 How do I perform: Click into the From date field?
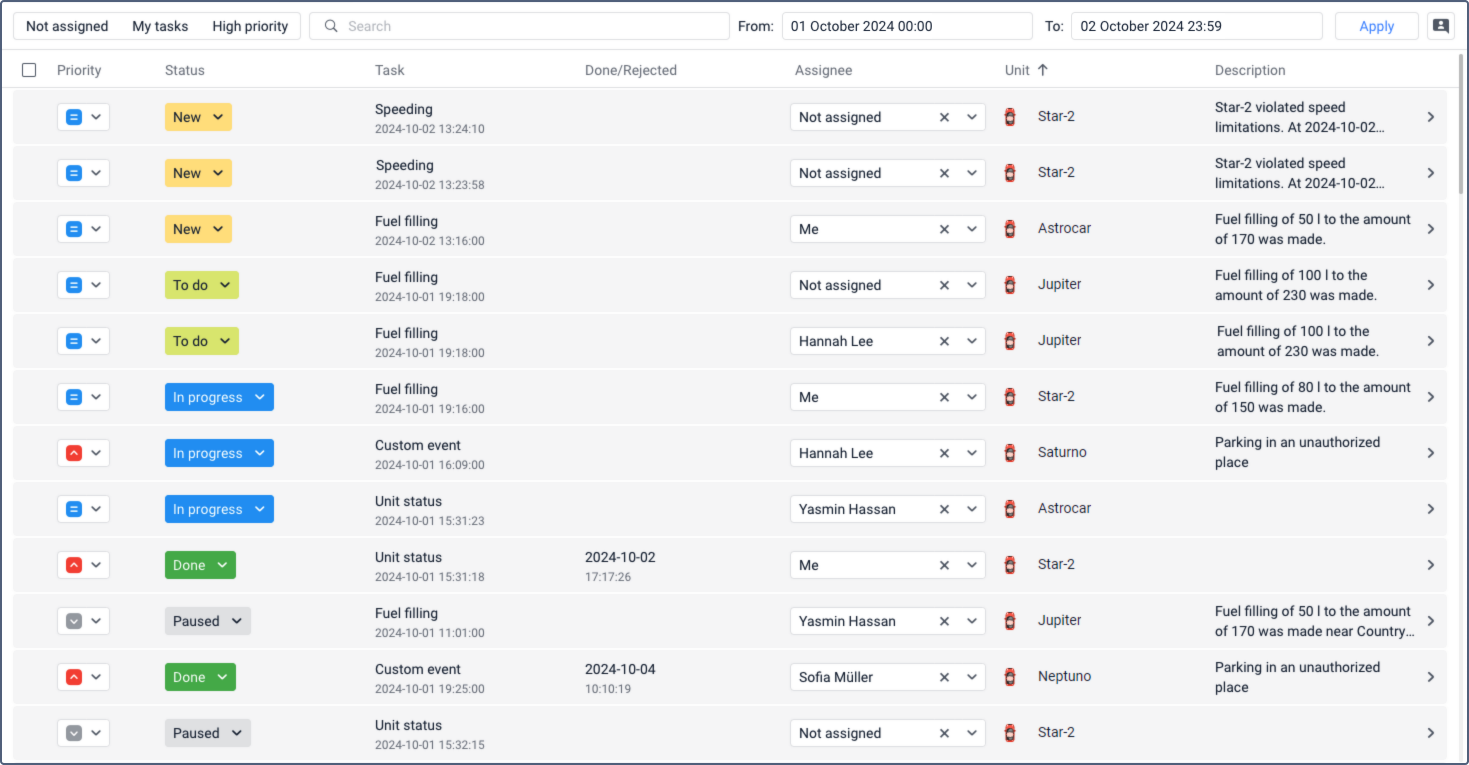(x=906, y=26)
